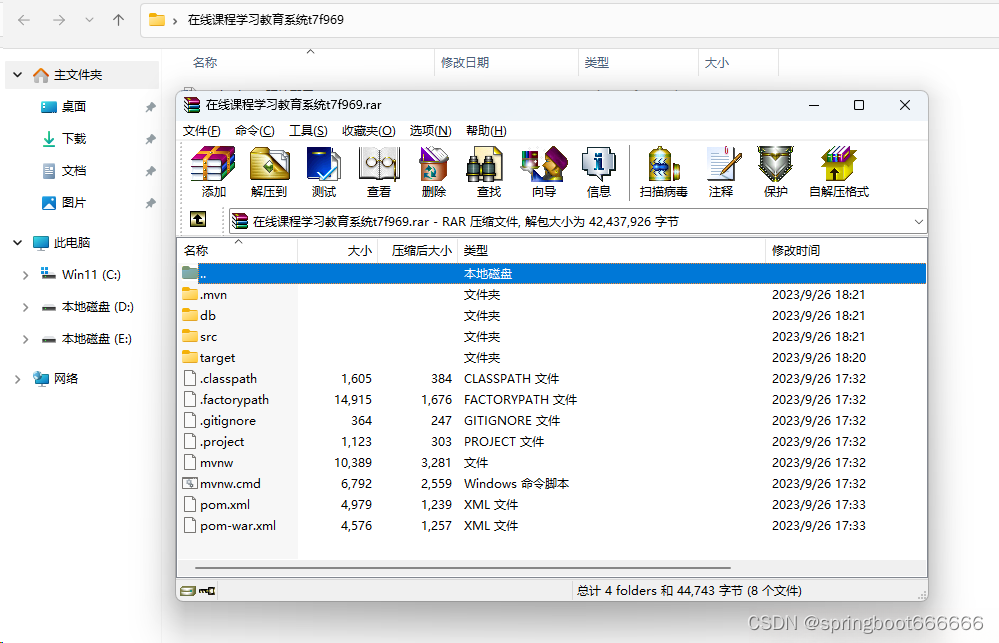
Task: Click the horizontal scrollbar in WinRAR list
Action: click(x=463, y=567)
